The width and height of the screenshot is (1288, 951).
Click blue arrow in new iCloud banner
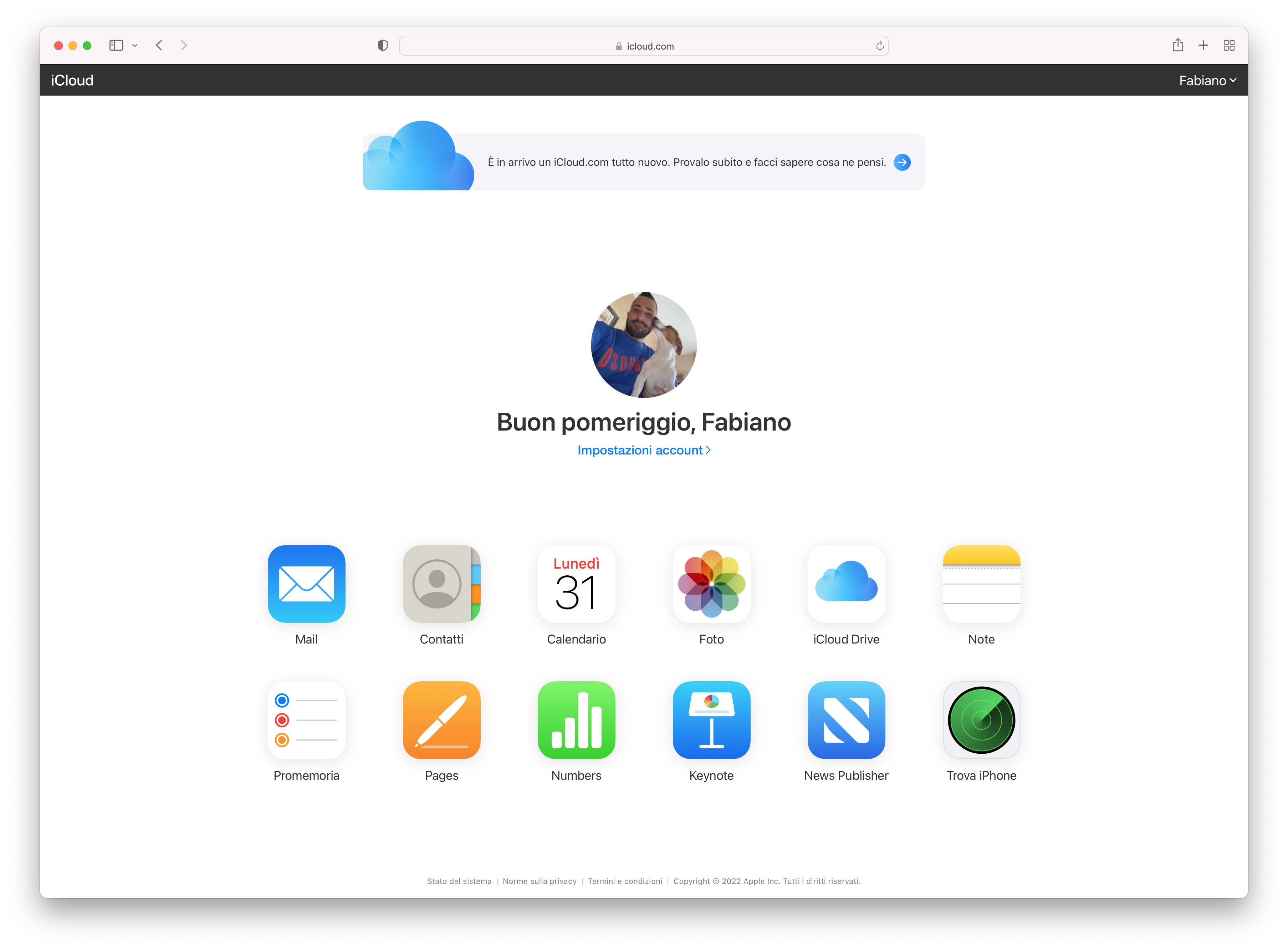[x=902, y=162]
